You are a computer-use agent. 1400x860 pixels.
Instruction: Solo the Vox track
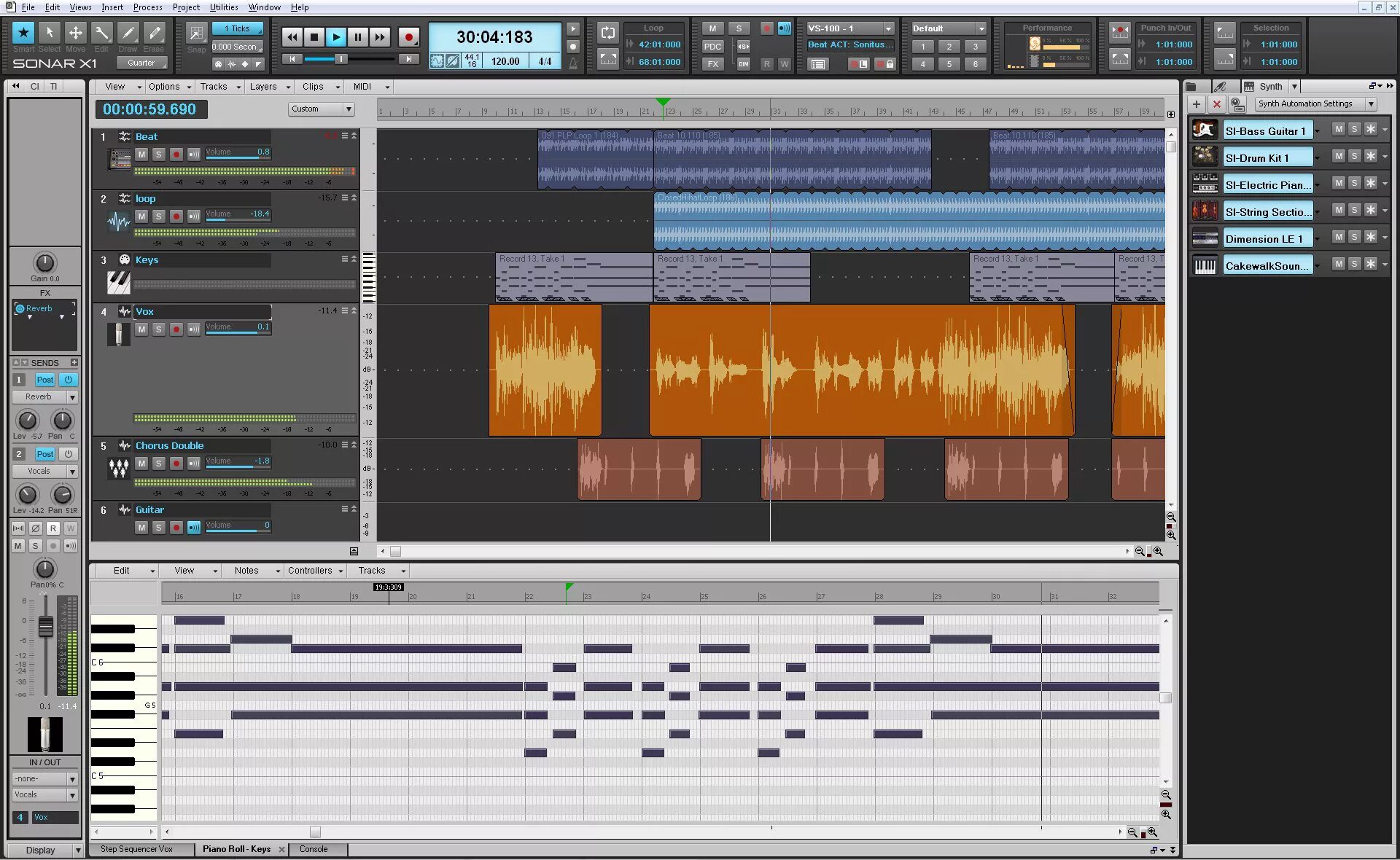[x=158, y=329]
